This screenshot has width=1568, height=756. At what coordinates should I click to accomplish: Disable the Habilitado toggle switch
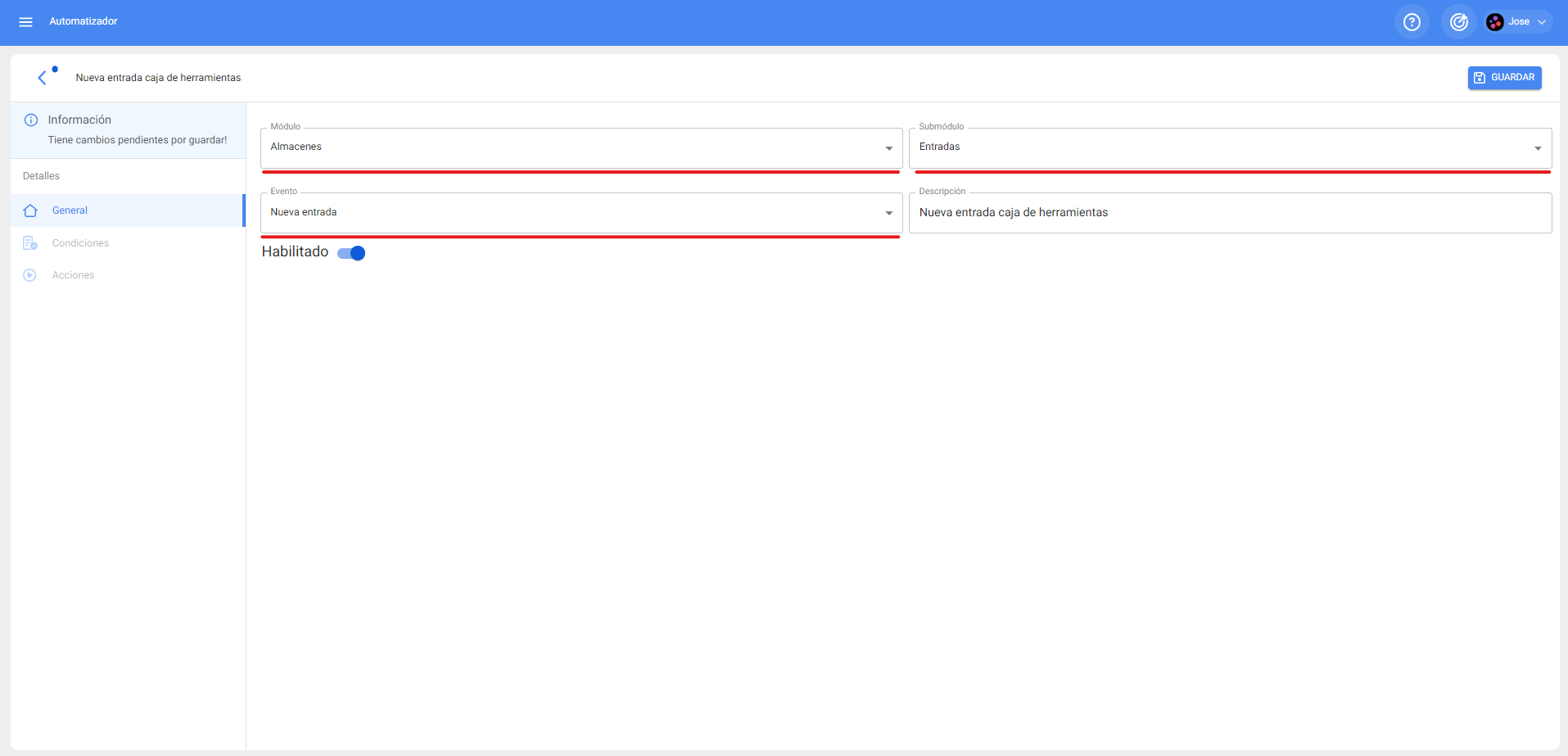point(352,253)
